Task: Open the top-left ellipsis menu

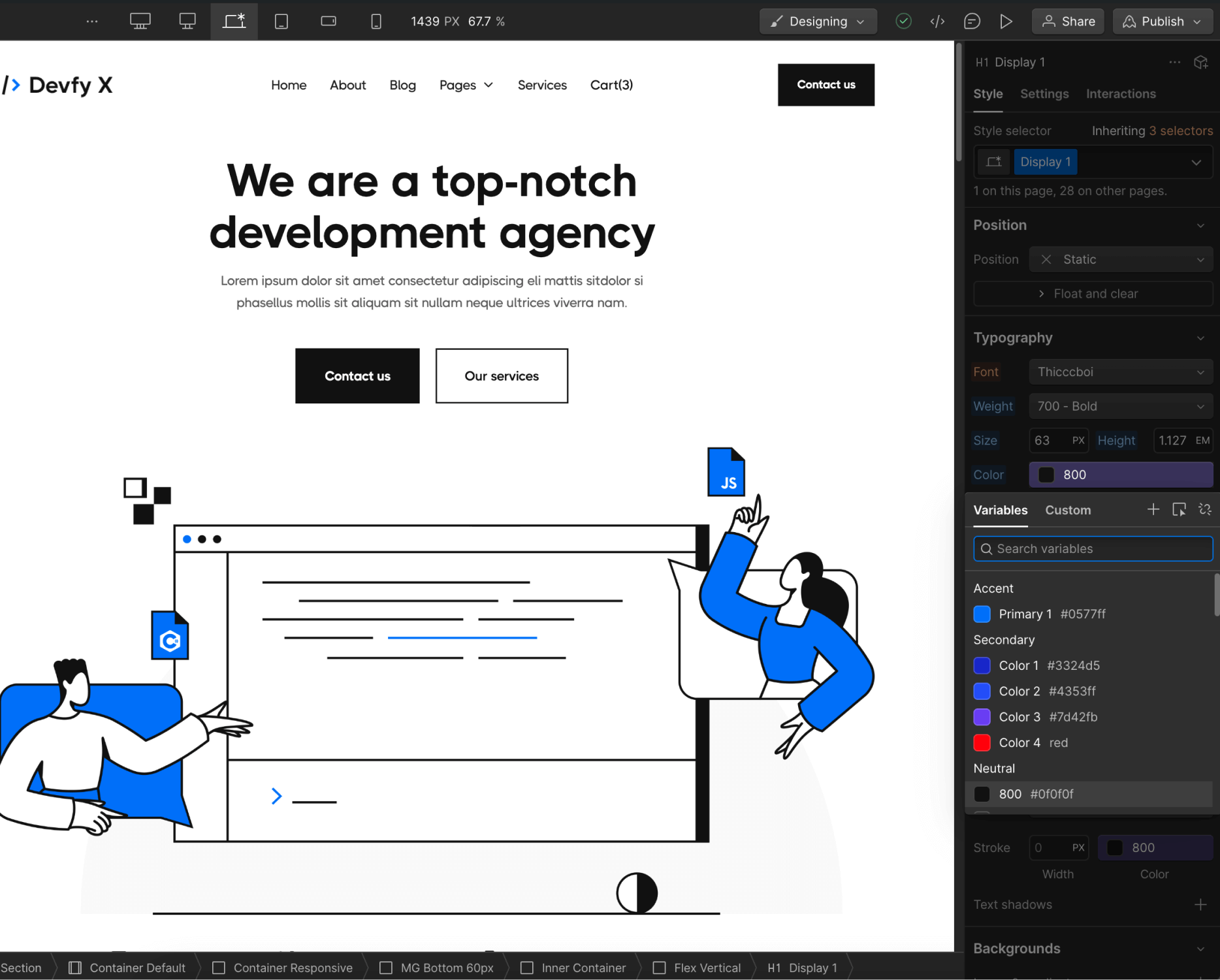Action: 91,21
